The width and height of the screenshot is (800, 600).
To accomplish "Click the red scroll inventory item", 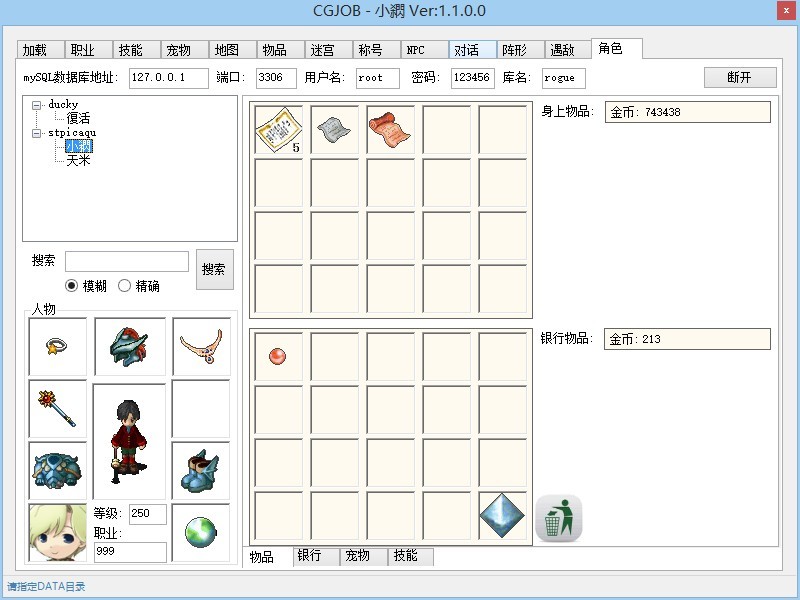I will [390, 129].
